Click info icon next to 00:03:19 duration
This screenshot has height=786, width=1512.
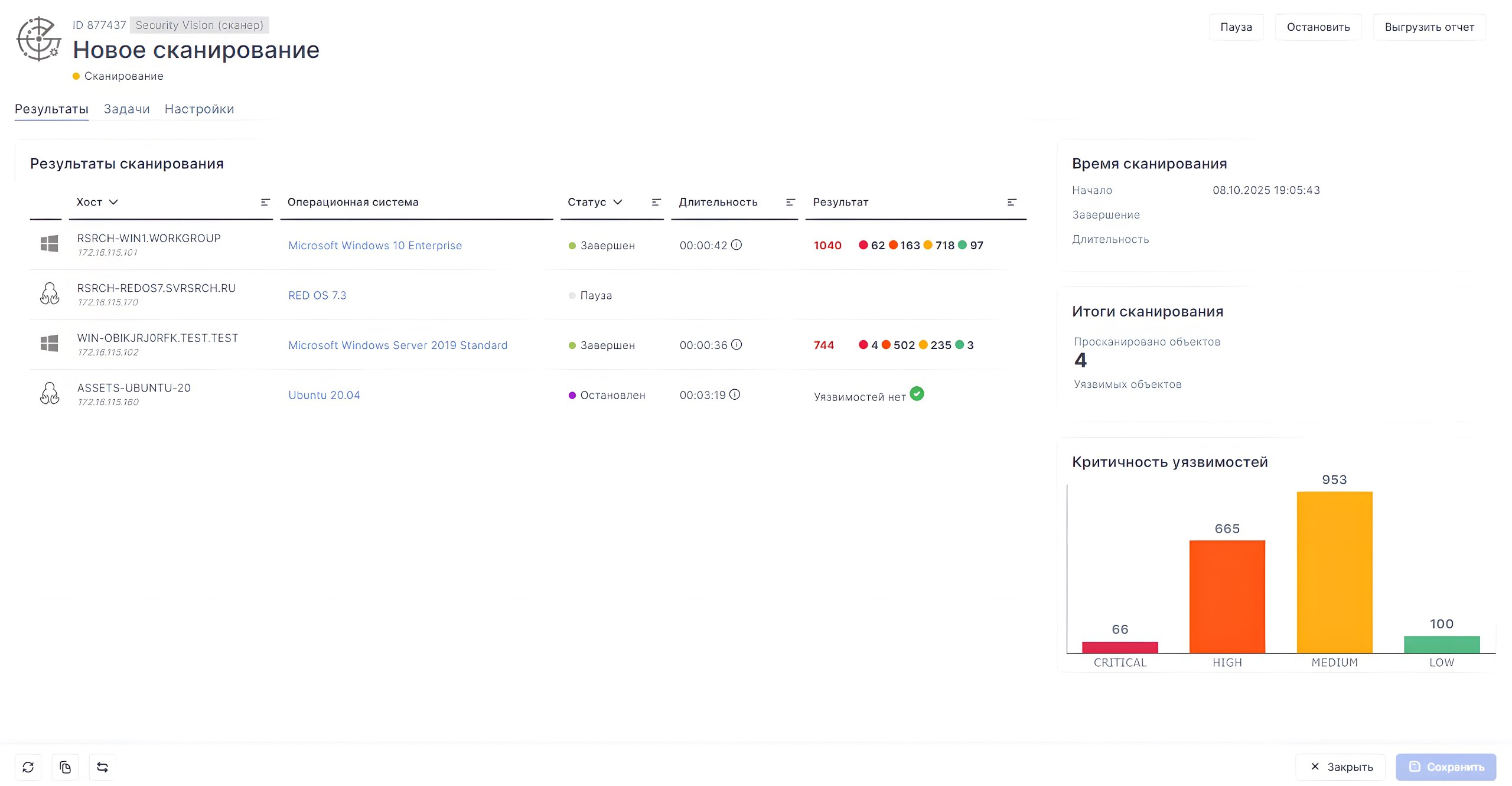click(735, 394)
